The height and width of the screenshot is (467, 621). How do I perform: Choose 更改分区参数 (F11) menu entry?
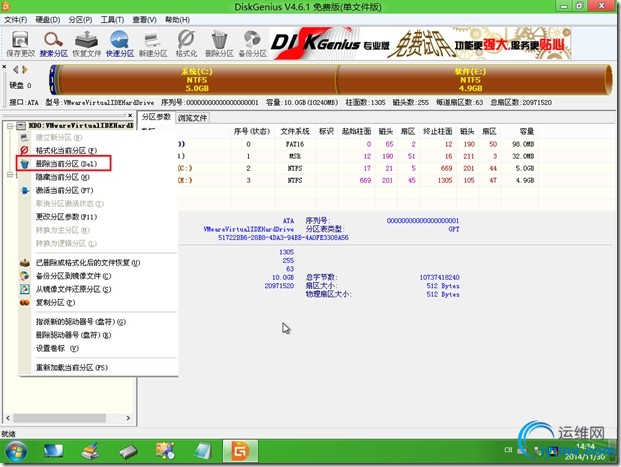tap(98, 217)
